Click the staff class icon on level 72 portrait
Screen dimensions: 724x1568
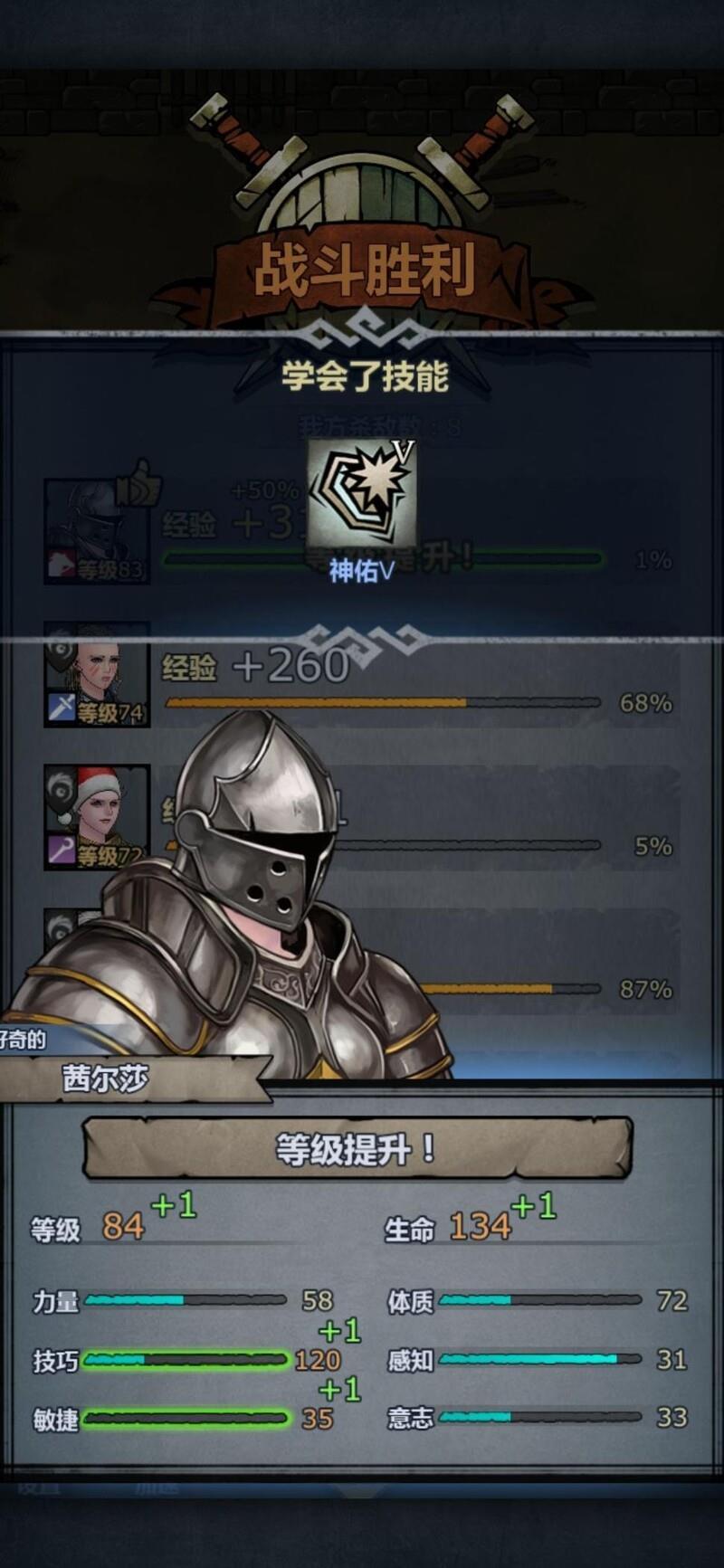point(61,851)
